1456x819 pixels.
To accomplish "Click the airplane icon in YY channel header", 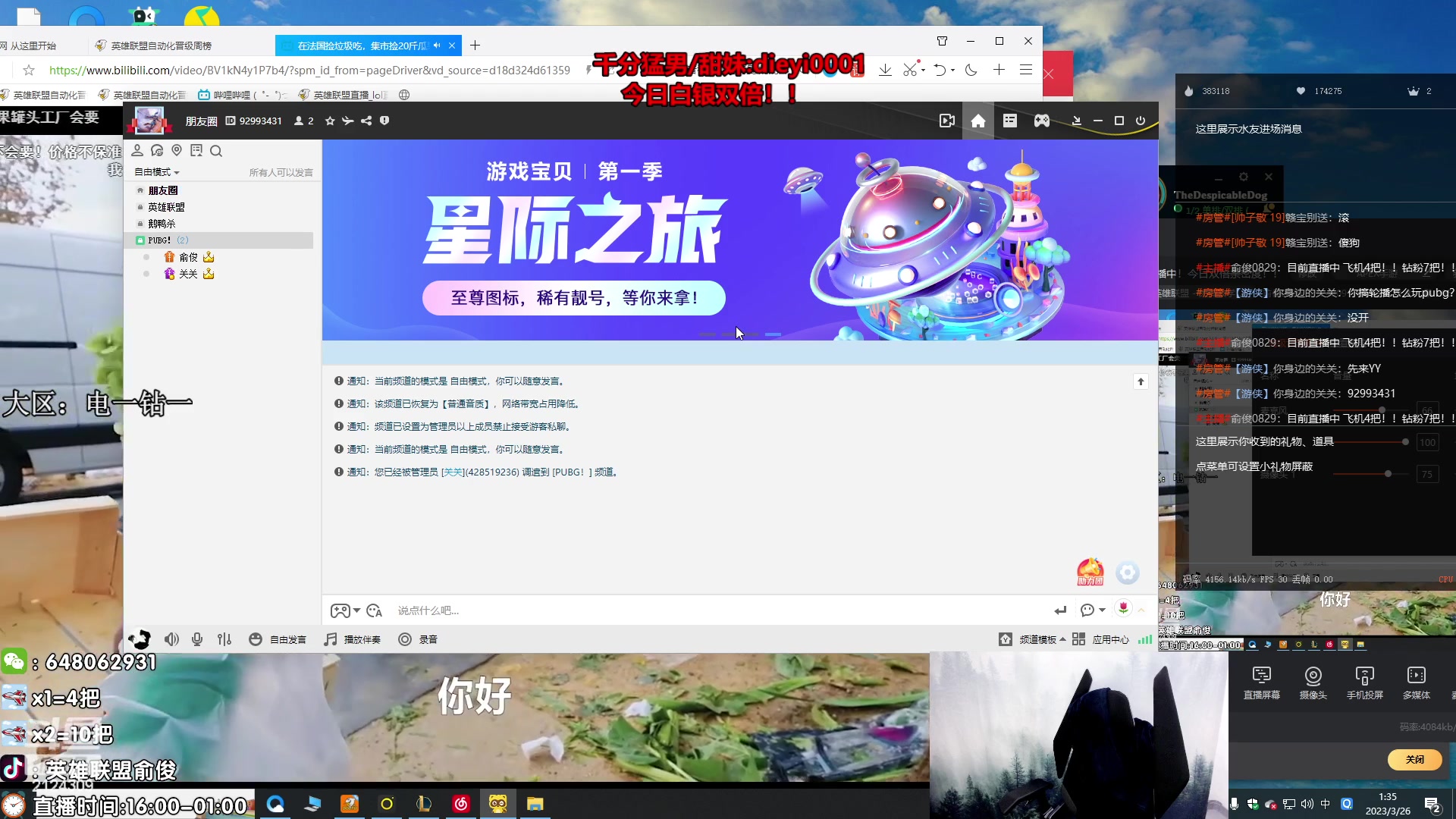I will point(348,121).
